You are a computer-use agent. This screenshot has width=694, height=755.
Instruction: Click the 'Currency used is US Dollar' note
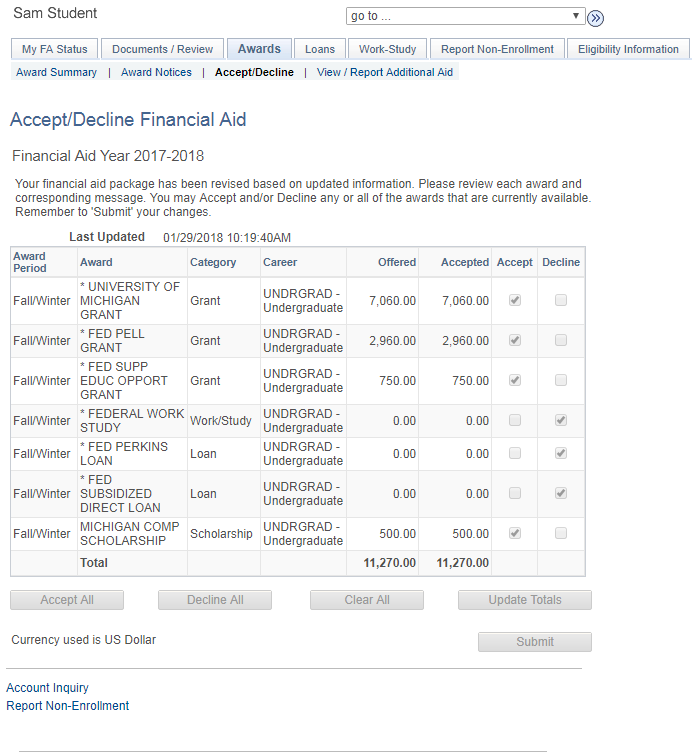coord(84,640)
